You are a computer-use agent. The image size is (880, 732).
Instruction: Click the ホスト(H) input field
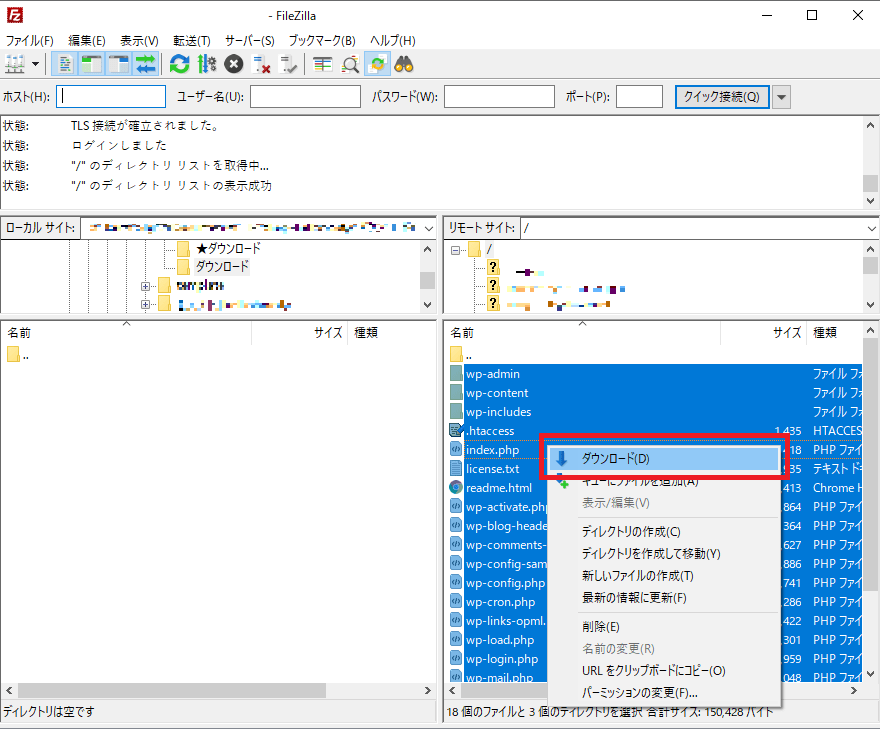click(111, 97)
